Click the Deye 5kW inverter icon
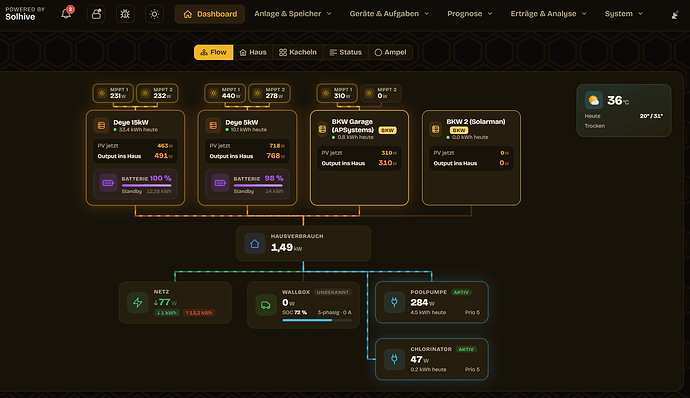This screenshot has height=398, width=690. point(213,125)
